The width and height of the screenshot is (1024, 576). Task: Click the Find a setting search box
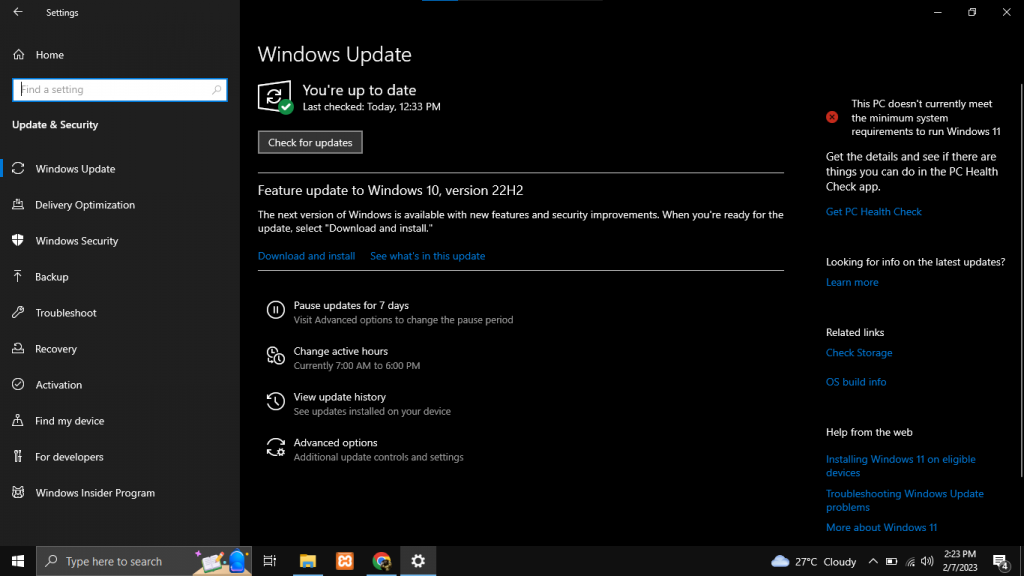(120, 89)
